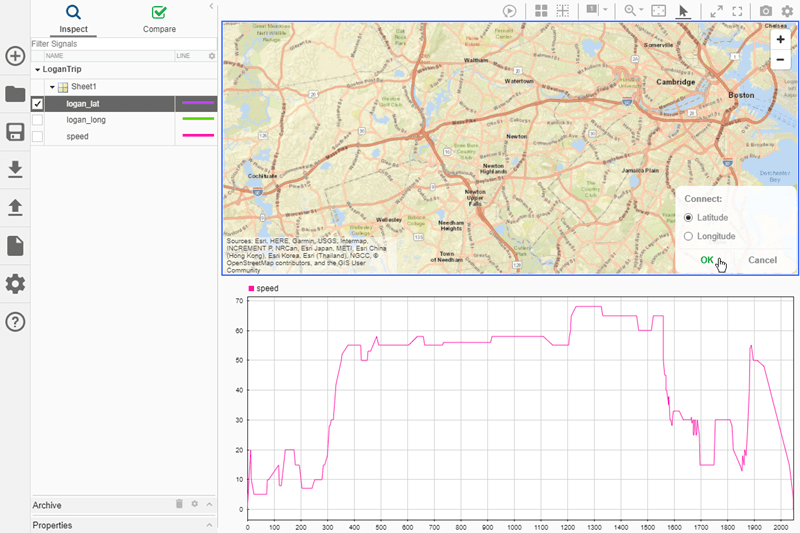Screen dimensions: 800x533
Task: Click the LINE column header
Action: point(183,56)
